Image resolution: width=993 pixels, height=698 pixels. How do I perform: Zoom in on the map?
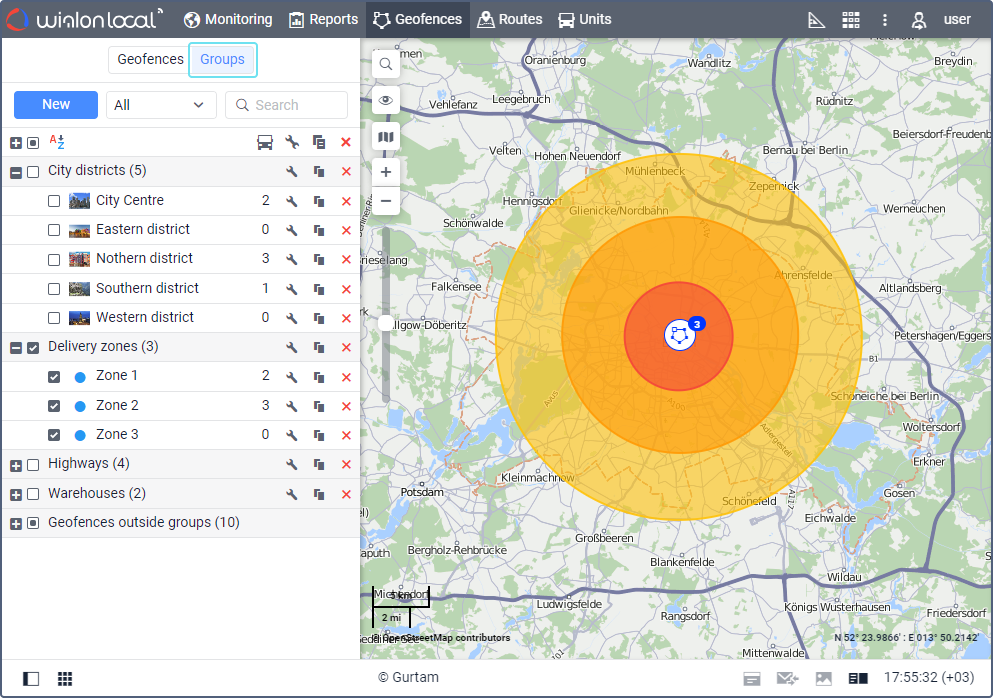[x=385, y=171]
